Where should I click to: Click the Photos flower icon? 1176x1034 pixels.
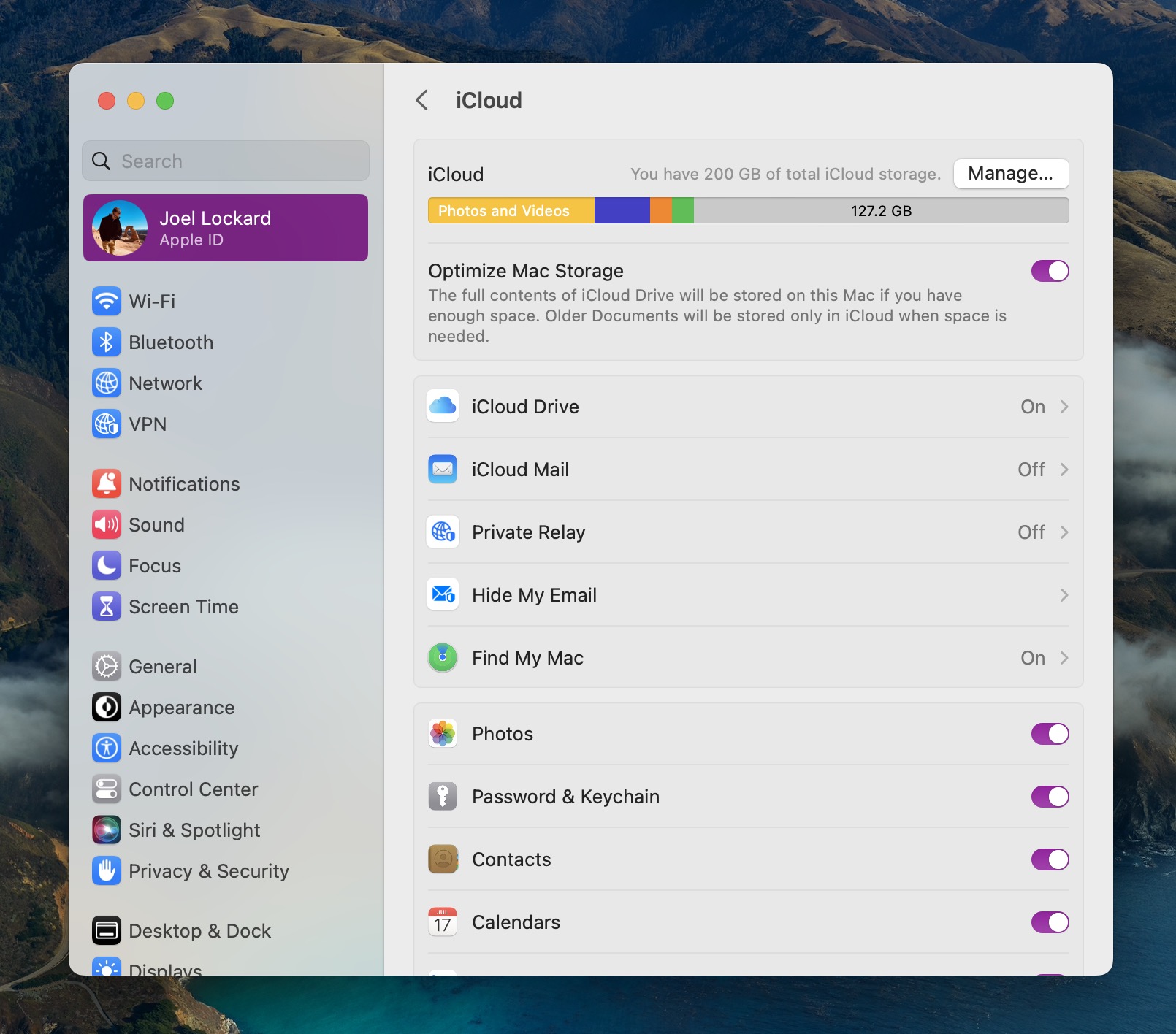tap(443, 733)
